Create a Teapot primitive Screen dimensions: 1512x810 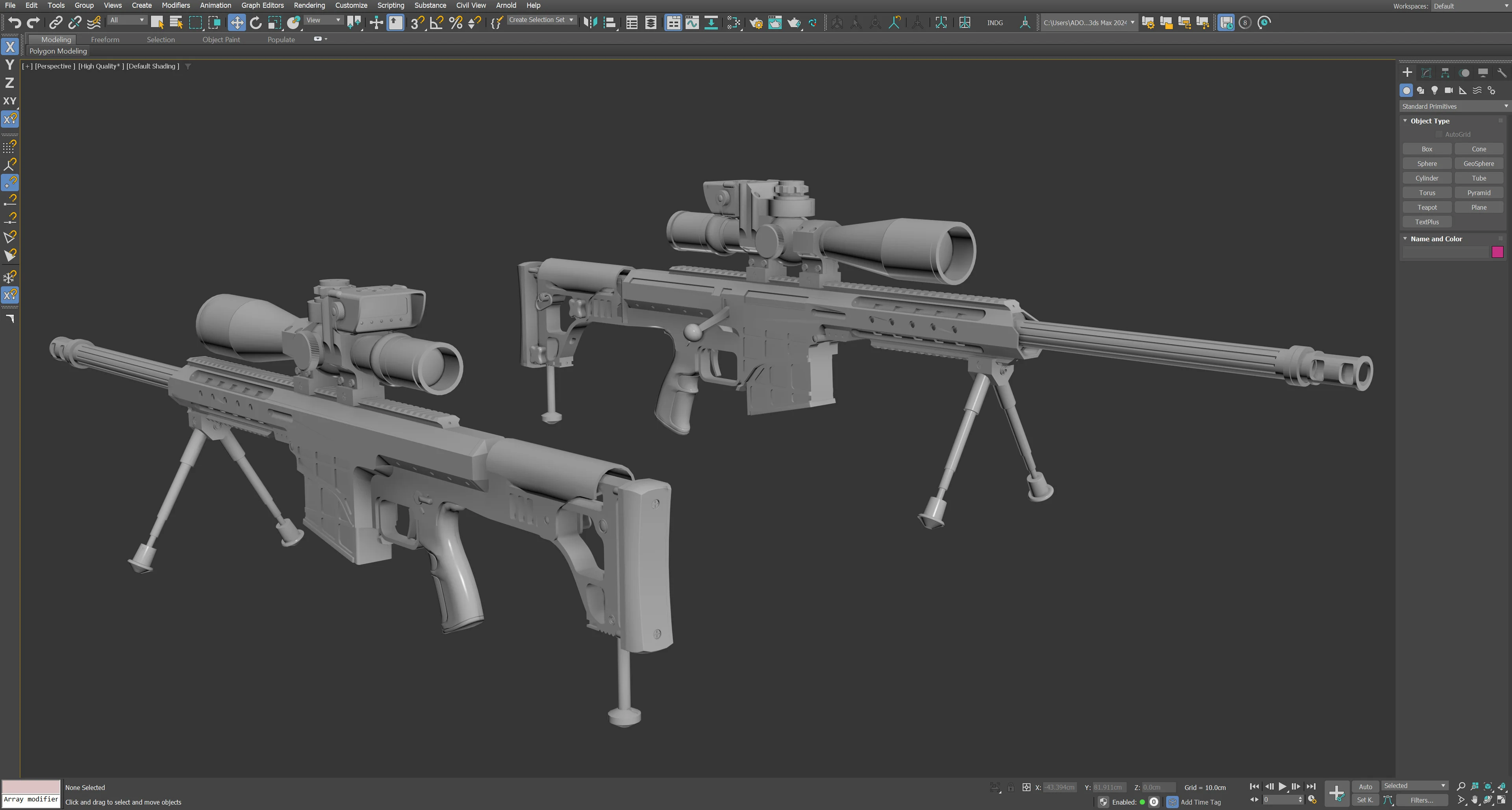pyautogui.click(x=1426, y=207)
